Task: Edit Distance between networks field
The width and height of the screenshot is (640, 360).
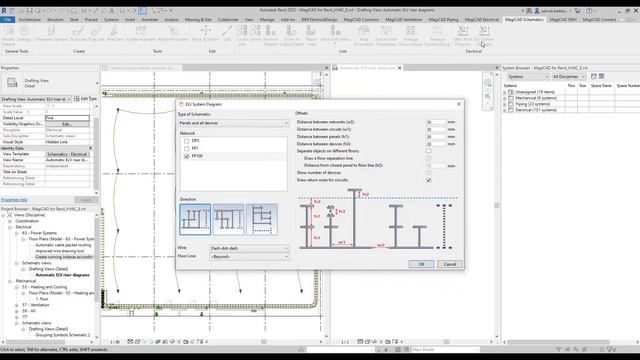Action: point(436,122)
